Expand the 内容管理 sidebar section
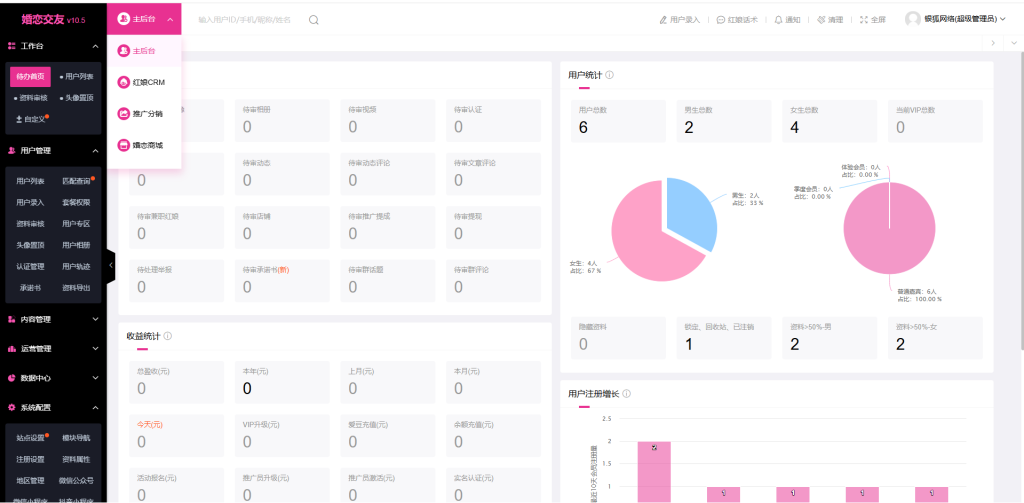This screenshot has height=503, width=1024. tap(53, 319)
